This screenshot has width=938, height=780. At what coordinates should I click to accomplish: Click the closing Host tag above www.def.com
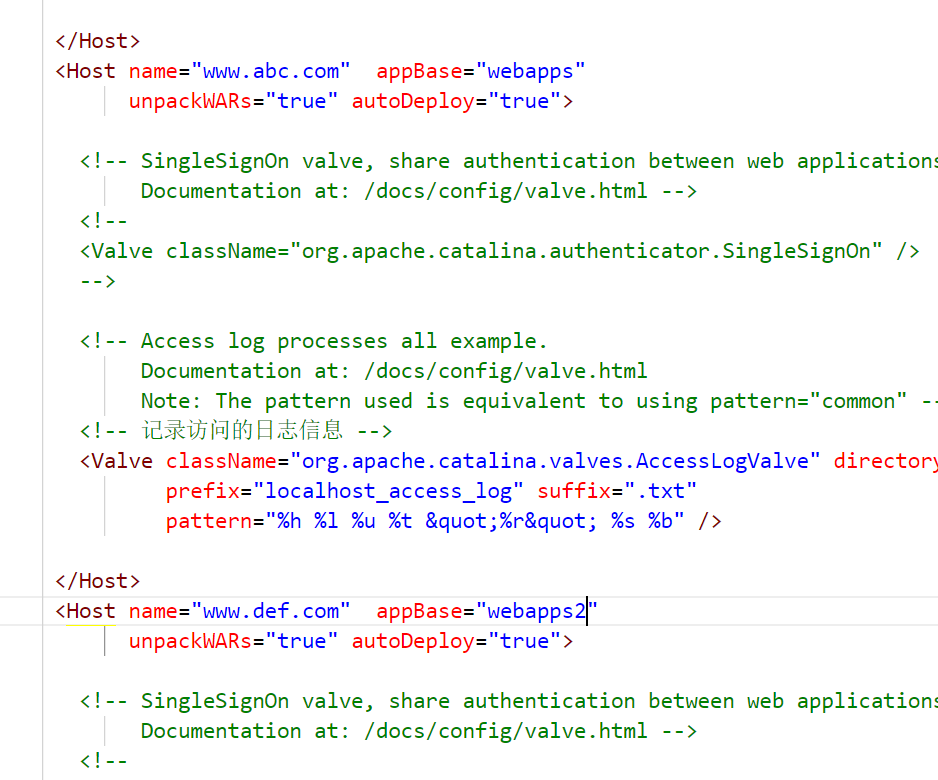point(98,581)
